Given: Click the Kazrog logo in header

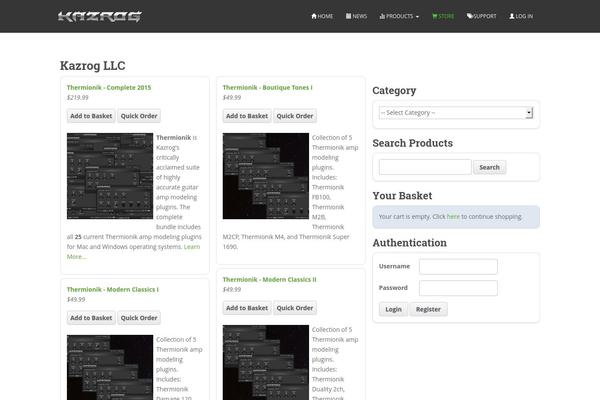Looking at the screenshot, I should pyautogui.click(x=100, y=16).
